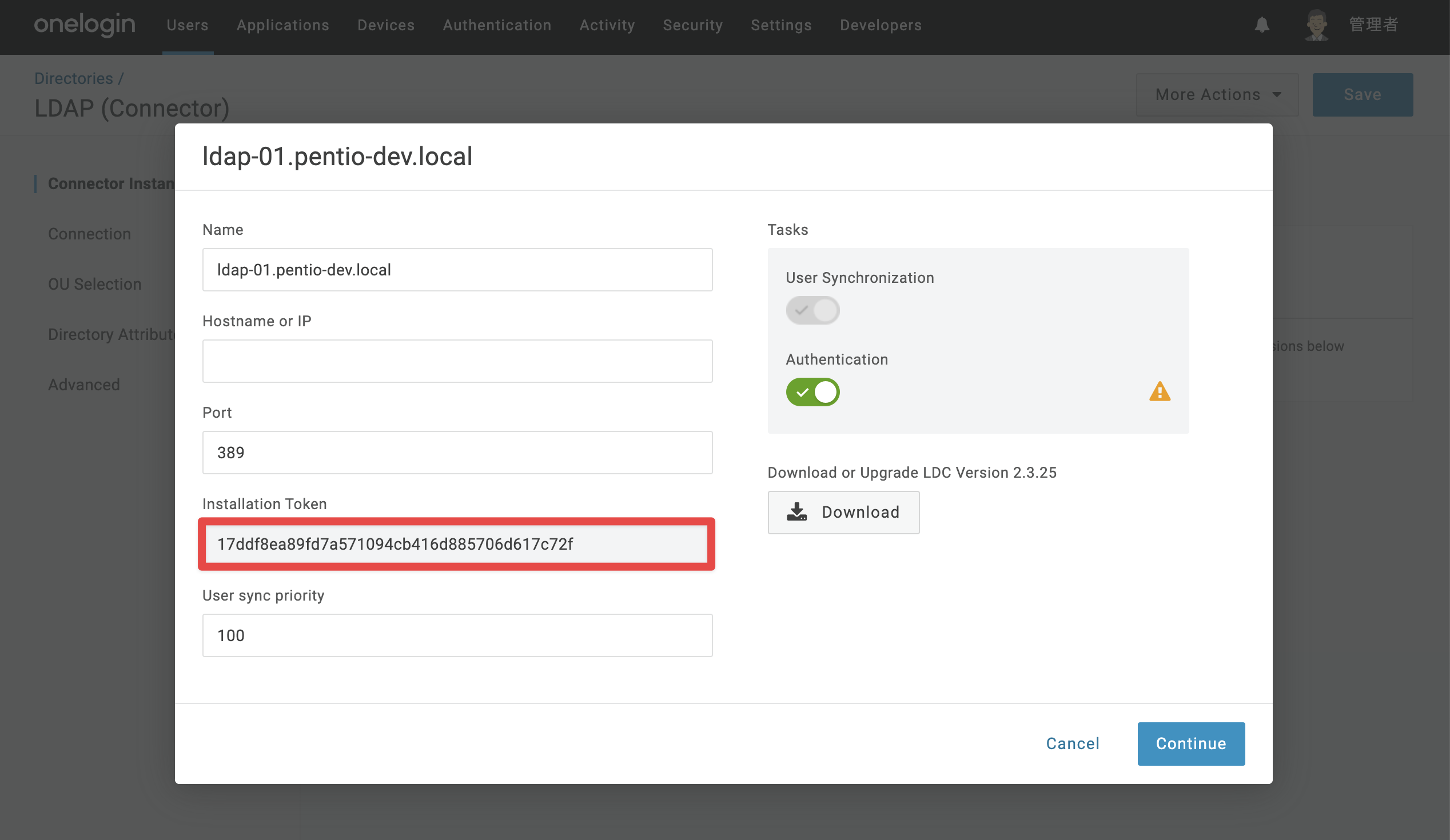Open the OU Selection sidebar tab

pyautogui.click(x=95, y=284)
